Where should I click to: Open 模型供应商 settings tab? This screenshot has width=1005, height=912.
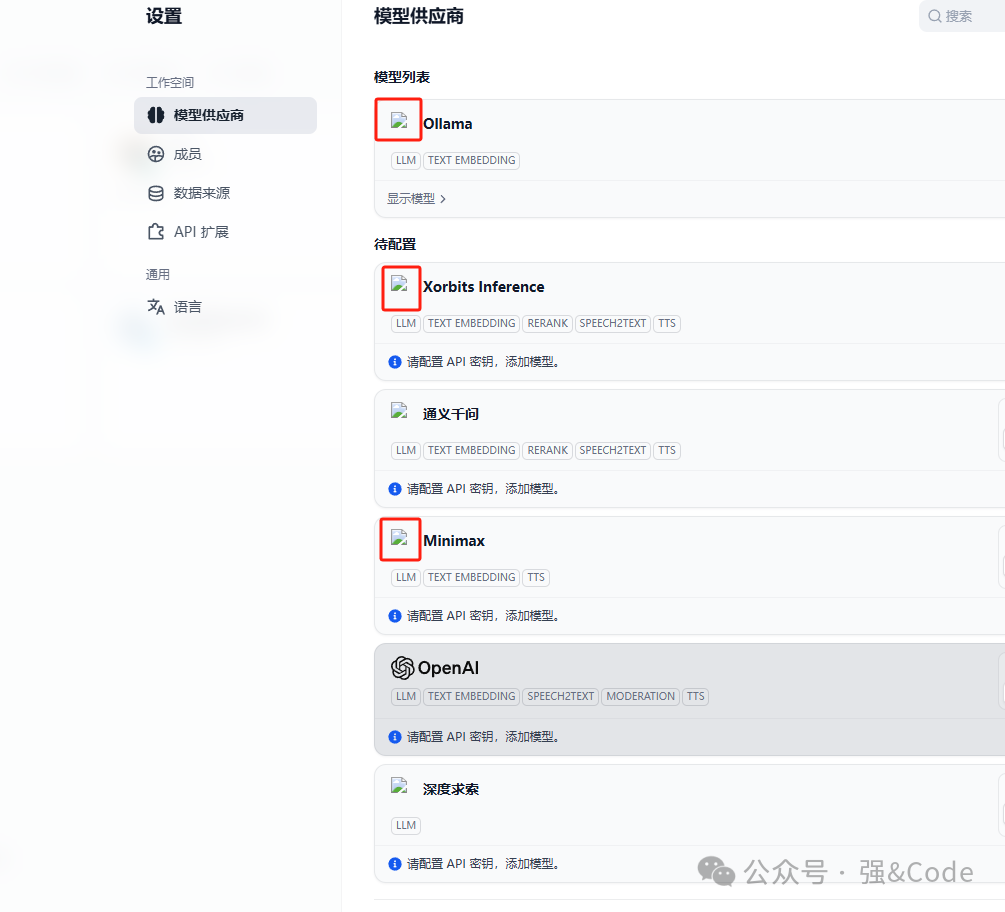pos(225,115)
